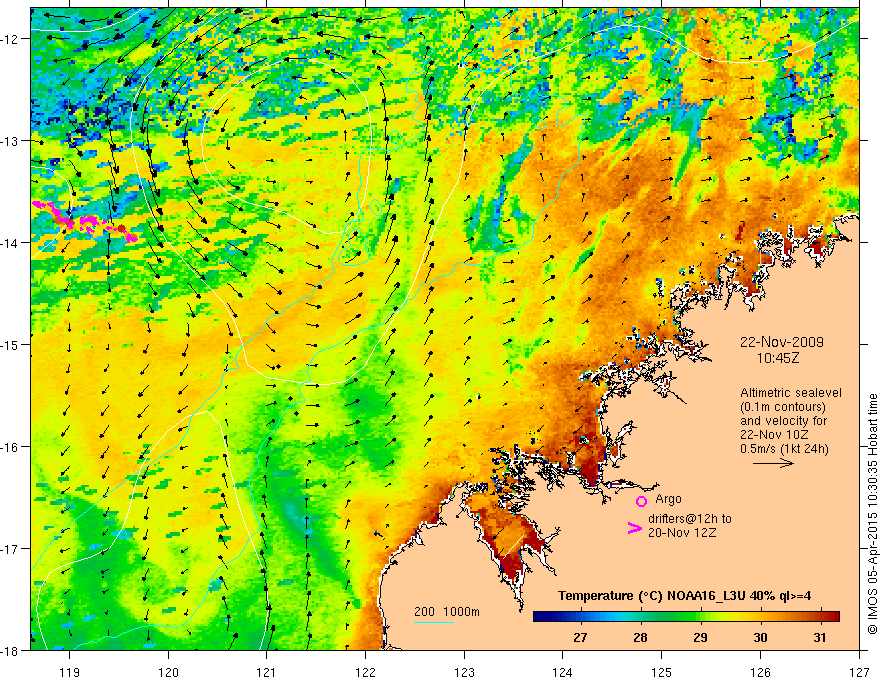
Task: Click the longitude label 123
Action: click(464, 672)
